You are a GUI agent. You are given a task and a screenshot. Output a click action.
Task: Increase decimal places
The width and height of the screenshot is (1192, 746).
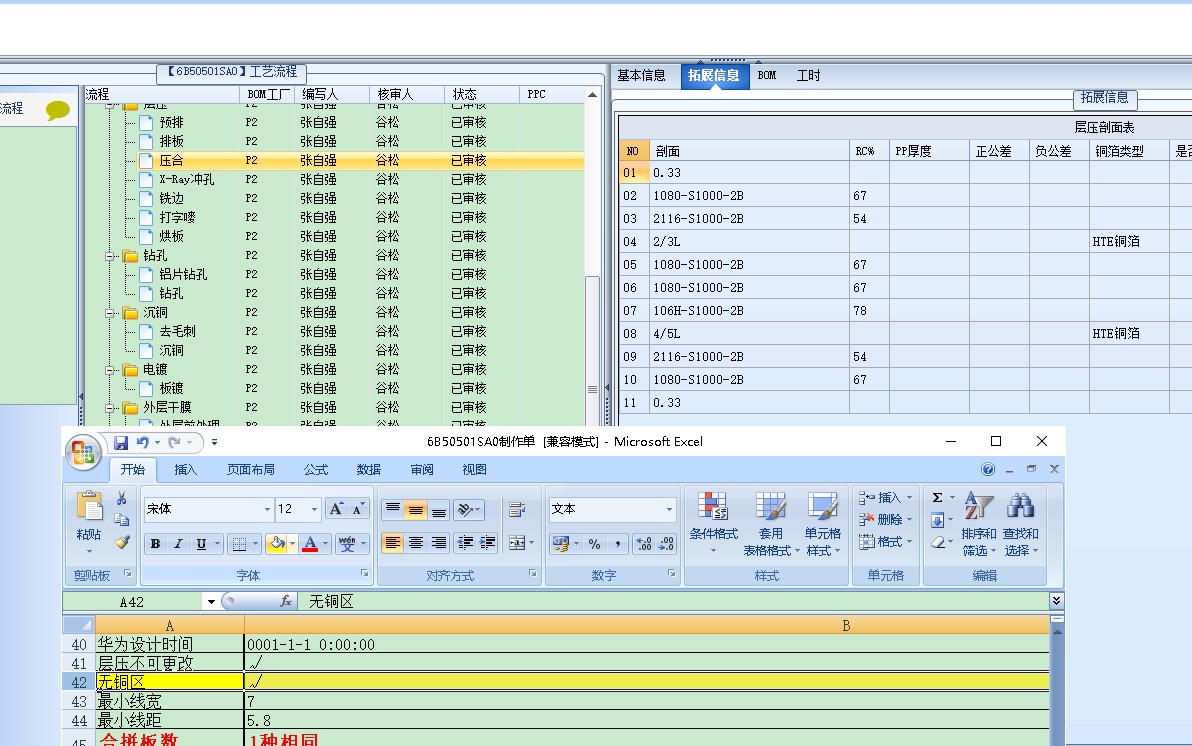coord(644,544)
